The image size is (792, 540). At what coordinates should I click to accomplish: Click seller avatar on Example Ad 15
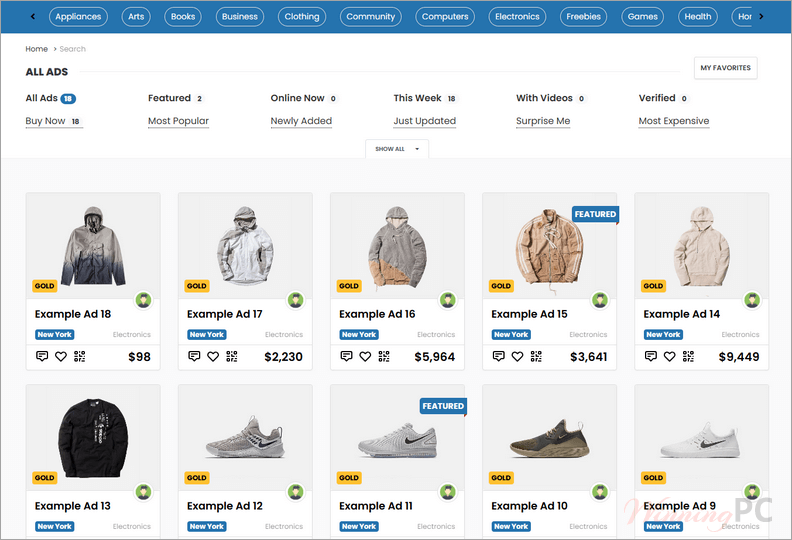pos(600,300)
